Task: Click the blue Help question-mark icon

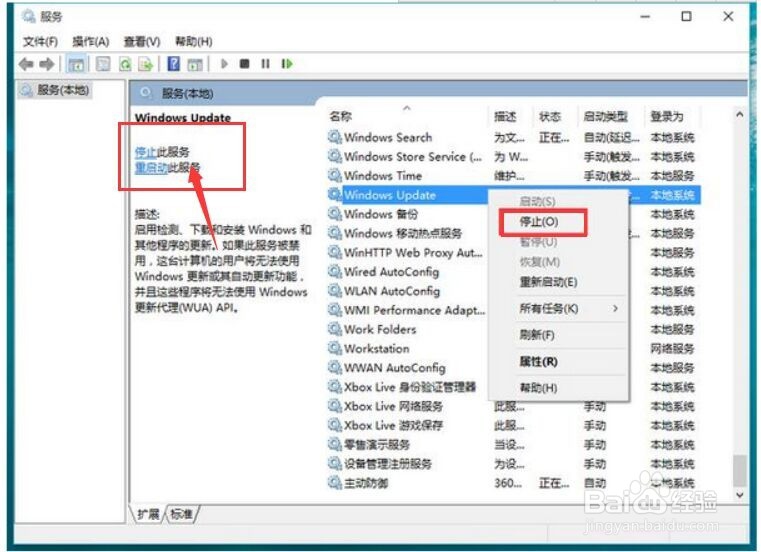Action: (173, 64)
